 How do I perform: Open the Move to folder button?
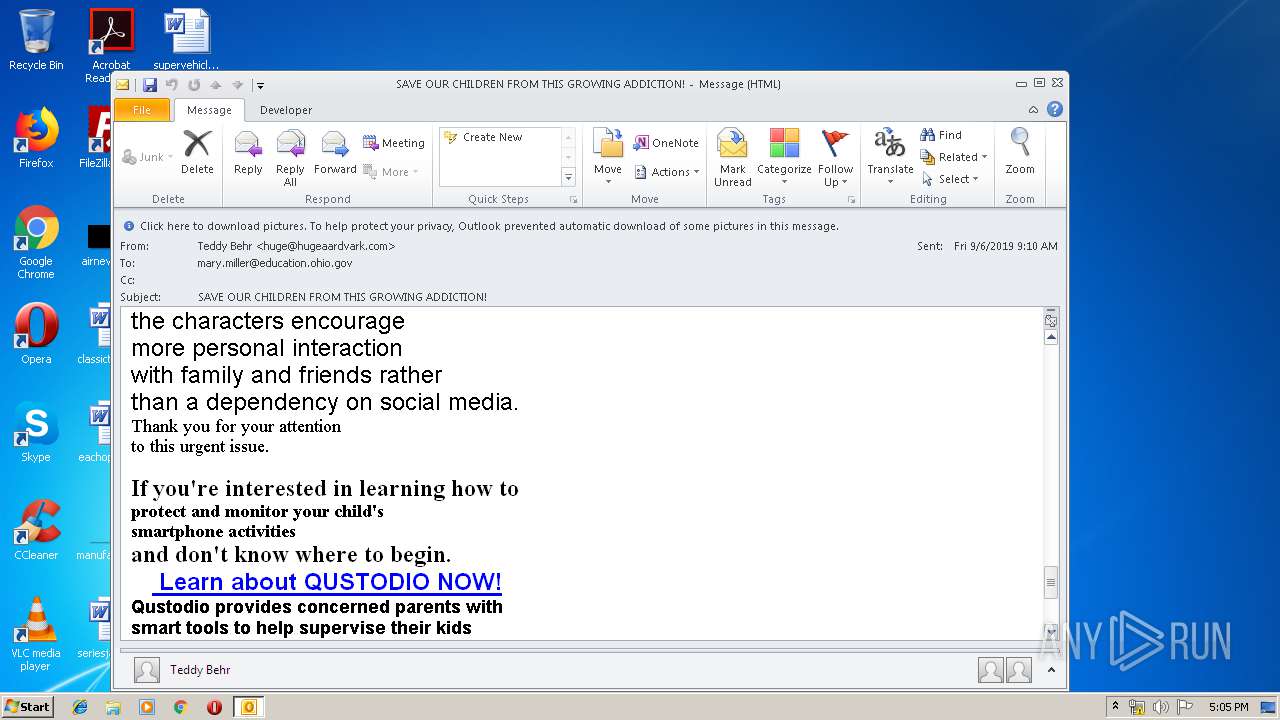(608, 157)
